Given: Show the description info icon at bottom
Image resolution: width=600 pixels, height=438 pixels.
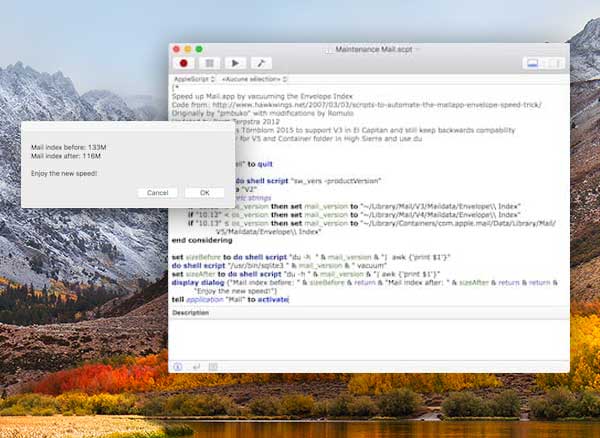Looking at the screenshot, I should click(178, 367).
